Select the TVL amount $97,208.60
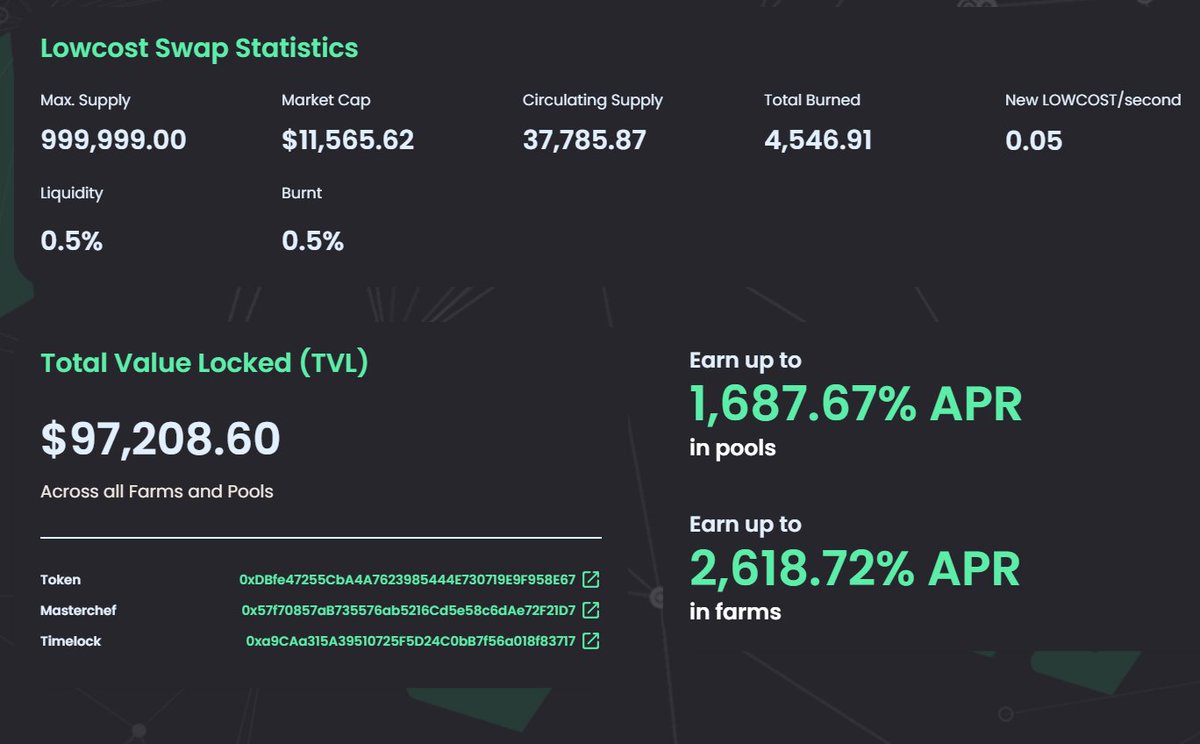 161,440
